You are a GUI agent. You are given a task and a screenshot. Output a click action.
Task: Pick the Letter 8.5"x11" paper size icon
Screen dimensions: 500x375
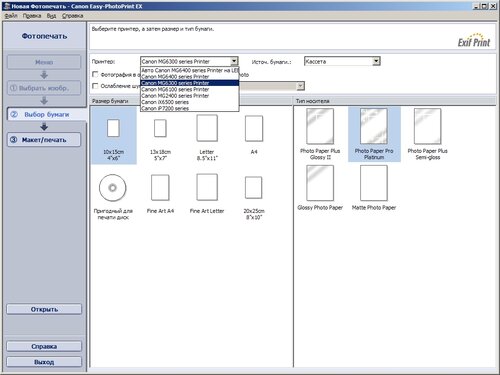click(207, 128)
